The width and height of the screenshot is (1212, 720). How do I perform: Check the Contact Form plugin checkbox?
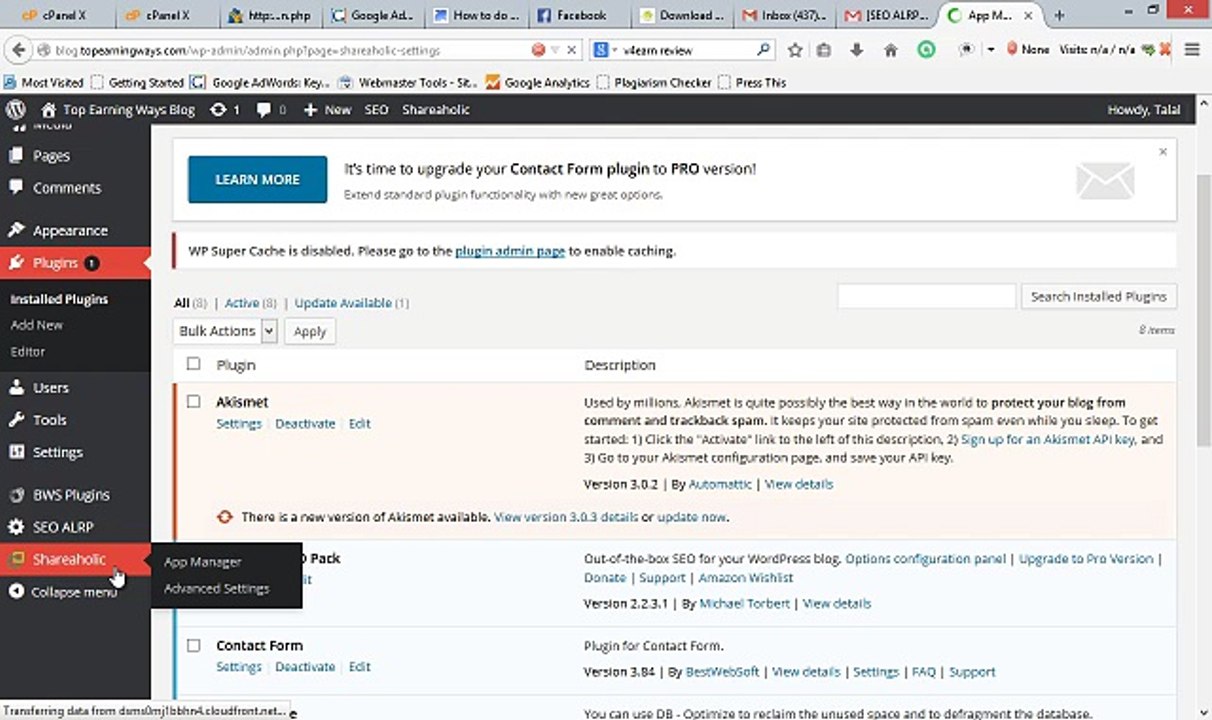click(x=194, y=645)
